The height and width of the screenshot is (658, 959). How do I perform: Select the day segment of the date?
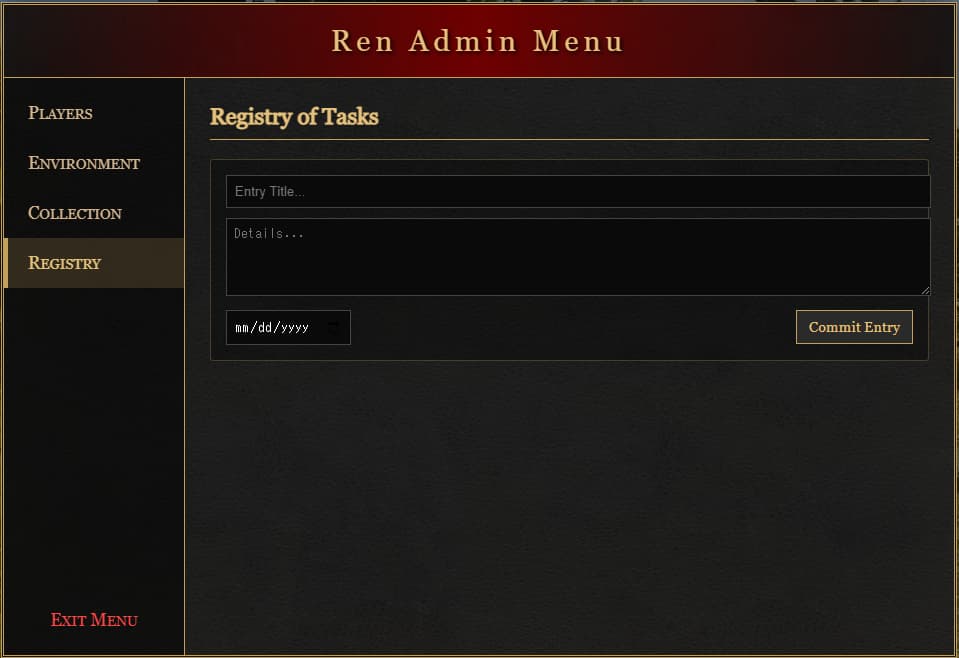click(265, 328)
